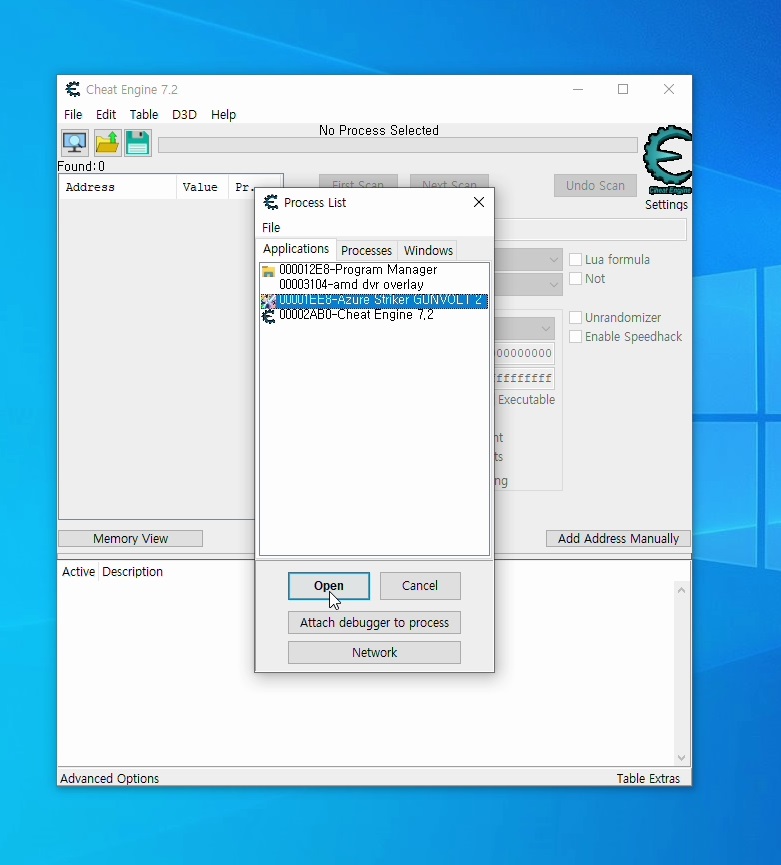Select the Program Manager folder icon entry
781x865 pixels.
point(269,271)
